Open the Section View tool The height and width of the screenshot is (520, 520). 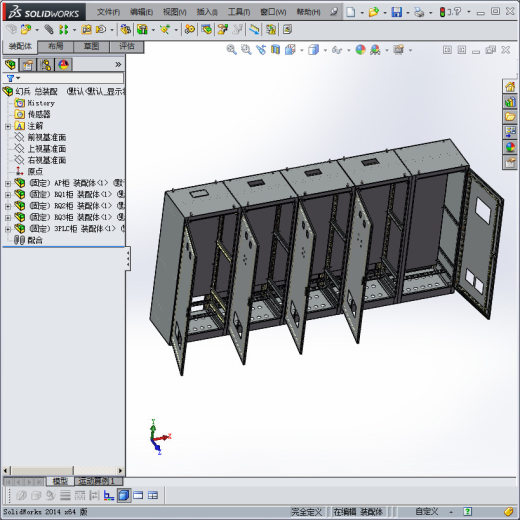275,50
